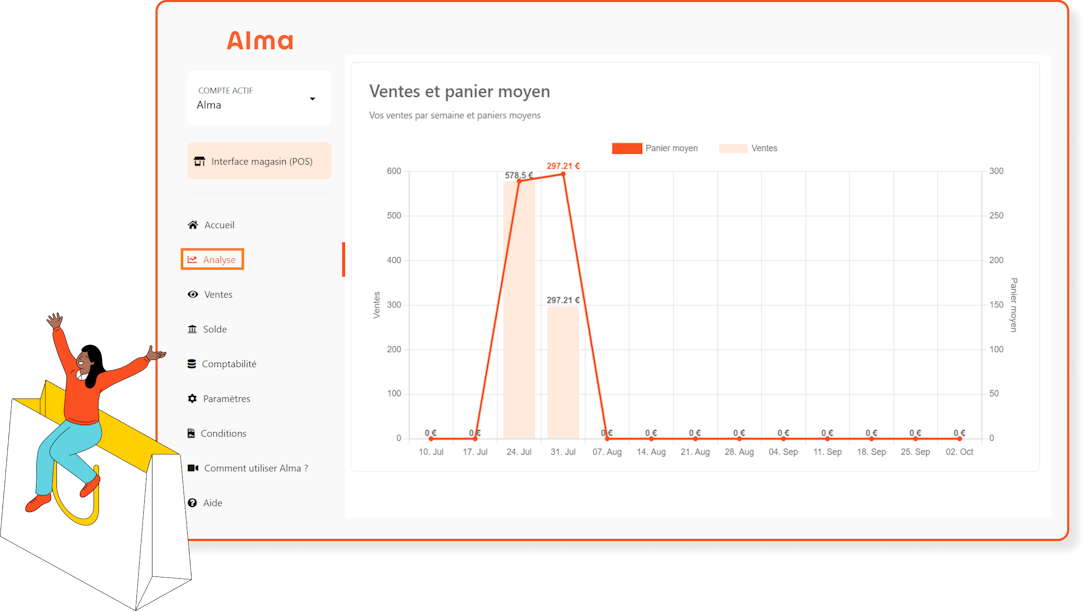The width and height of the screenshot is (1088, 611).
Task: Click the Ventes et panier moyen title
Action: (459, 92)
